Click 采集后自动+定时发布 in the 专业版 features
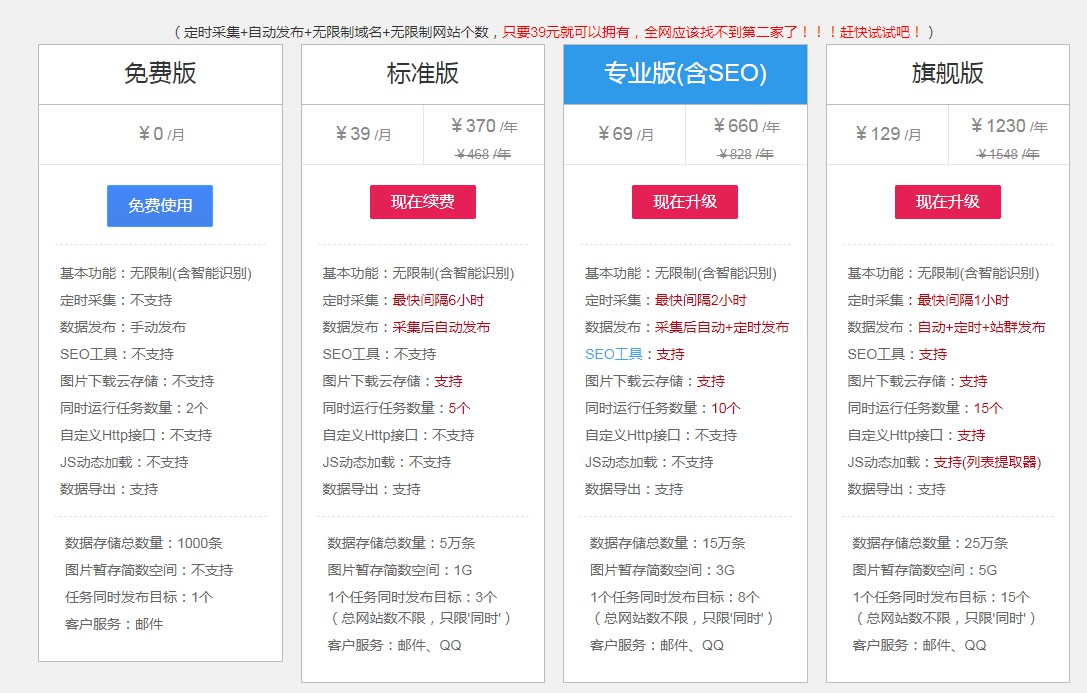This screenshot has width=1087, height=693. tap(722, 327)
